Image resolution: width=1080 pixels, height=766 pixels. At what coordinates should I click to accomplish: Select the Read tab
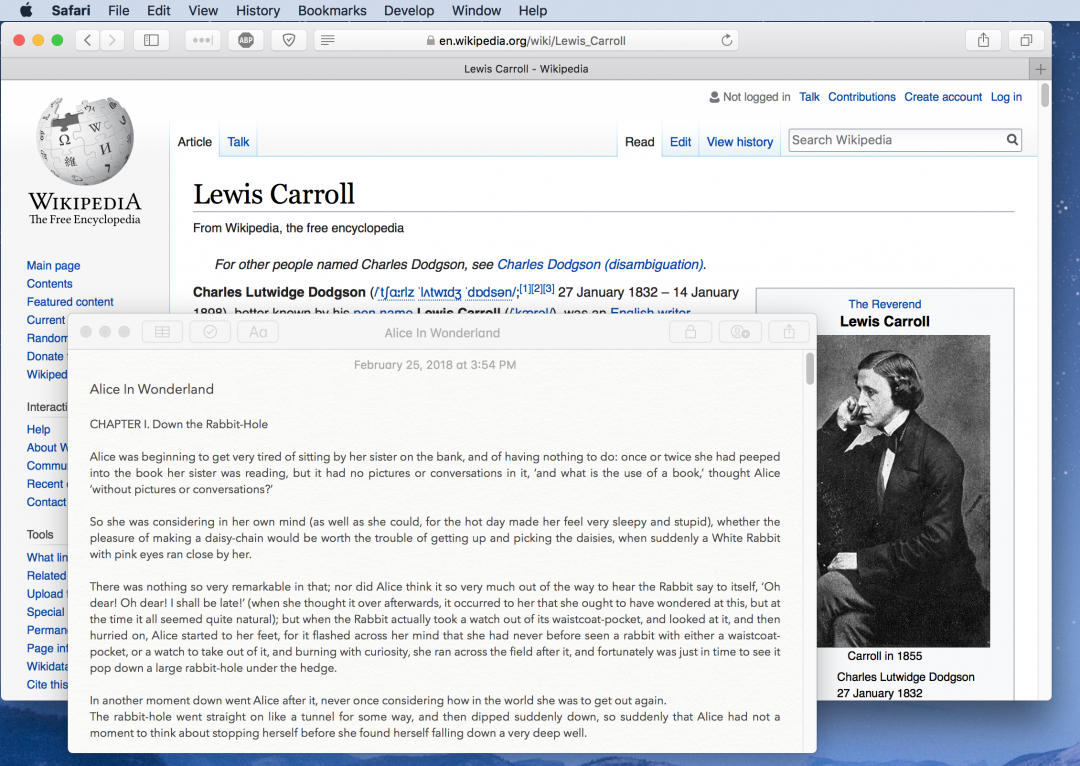tap(640, 142)
